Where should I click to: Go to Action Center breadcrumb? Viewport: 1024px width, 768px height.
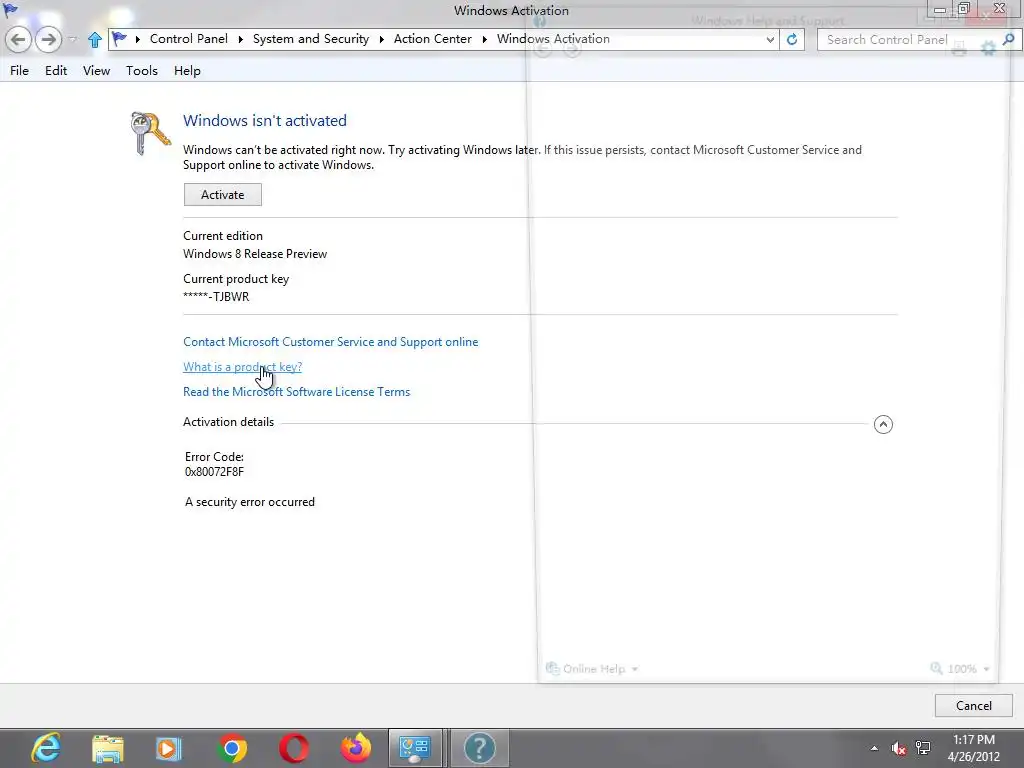tap(432, 39)
